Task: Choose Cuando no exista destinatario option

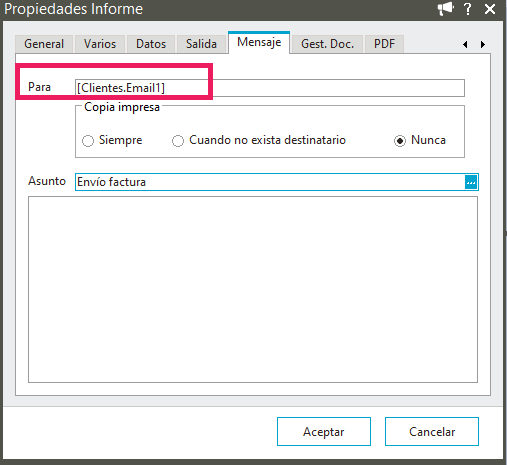Action: coord(259,140)
